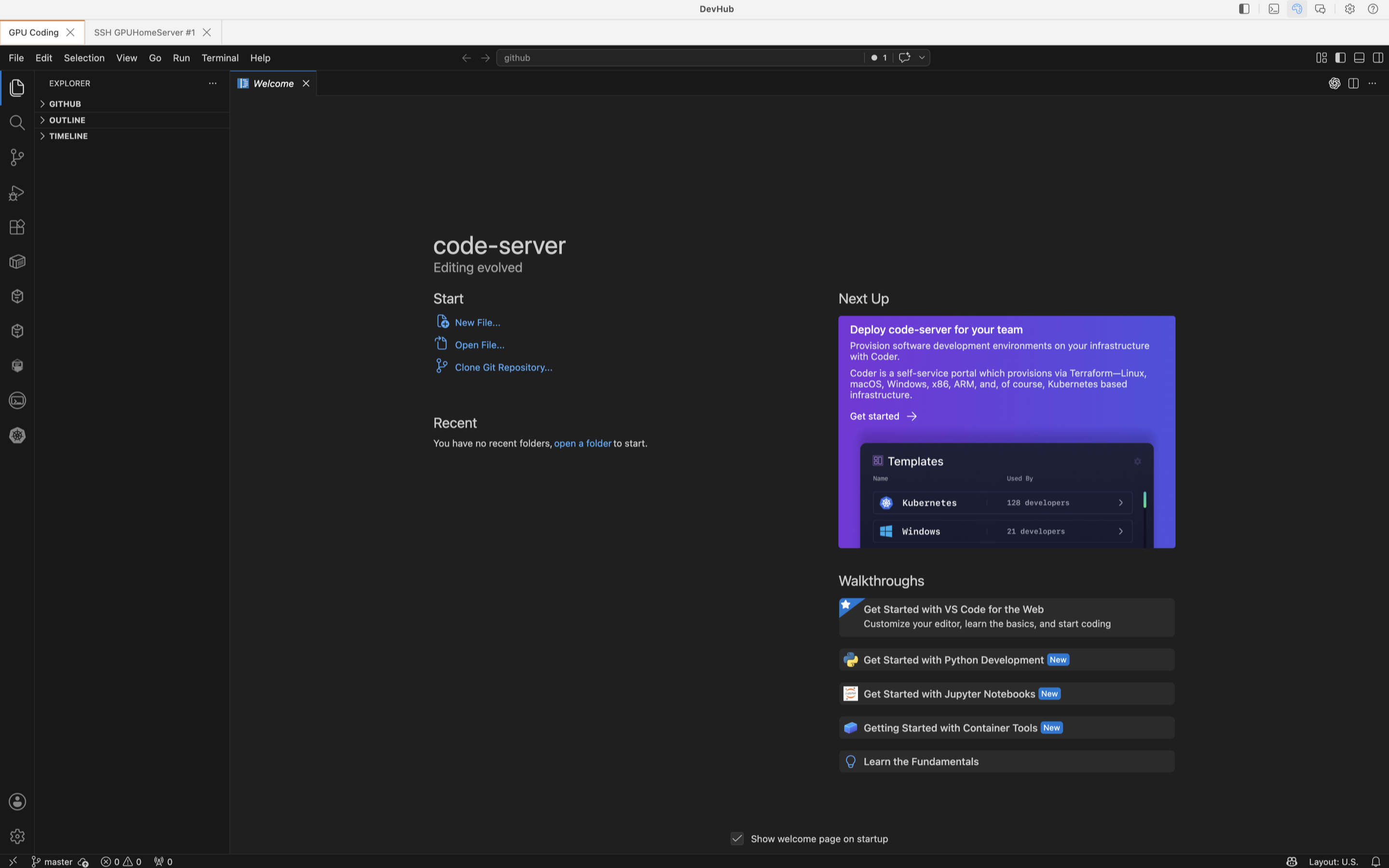Toggle the DevHub sidebar in title bar

click(1244, 9)
